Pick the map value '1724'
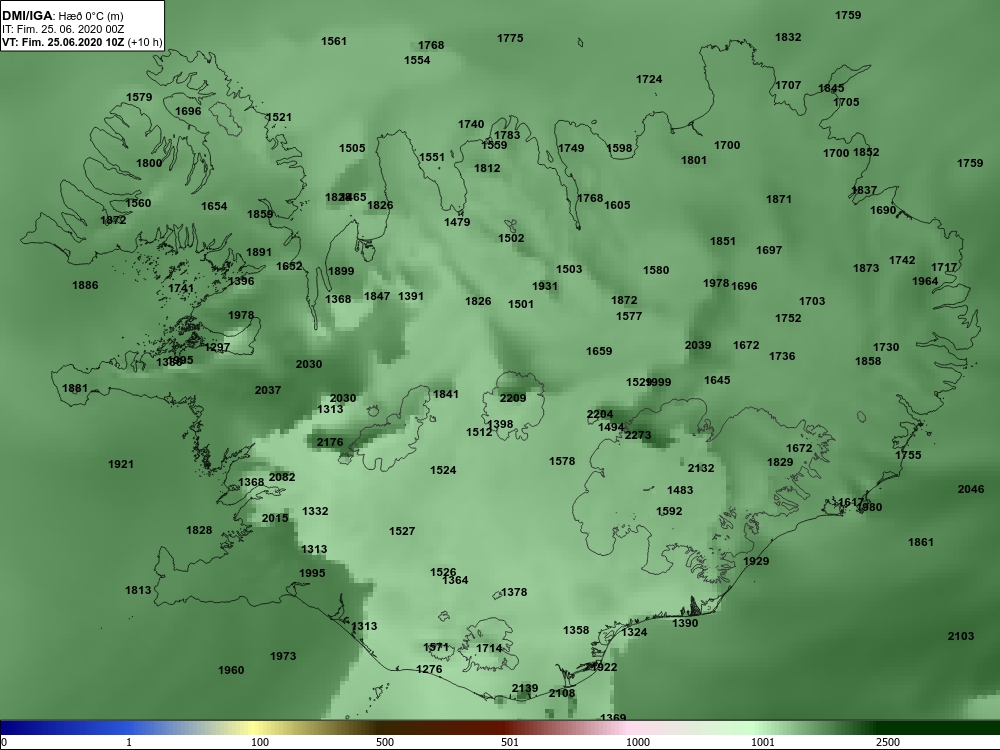The image size is (1000, 750). pyautogui.click(x=649, y=79)
